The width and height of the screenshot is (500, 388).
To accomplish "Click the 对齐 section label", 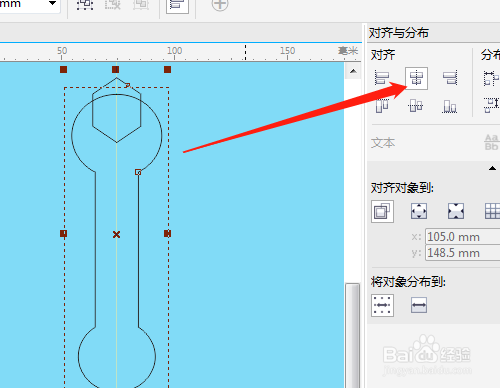I will click(x=383, y=55).
